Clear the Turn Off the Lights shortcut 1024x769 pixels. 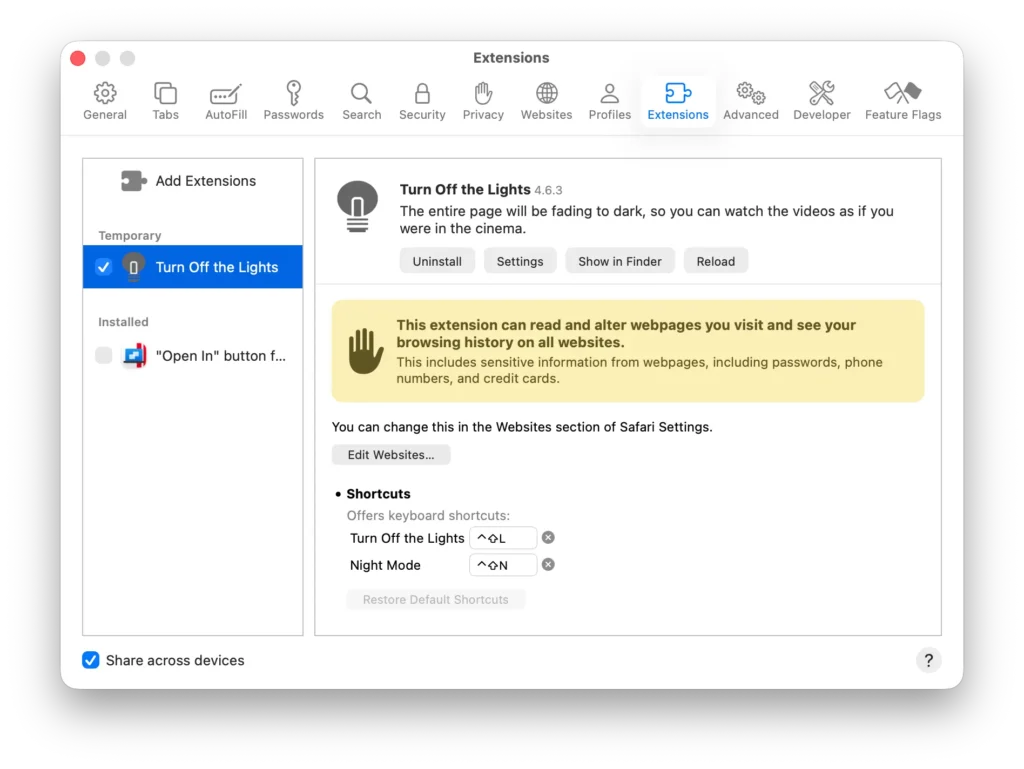pos(548,538)
